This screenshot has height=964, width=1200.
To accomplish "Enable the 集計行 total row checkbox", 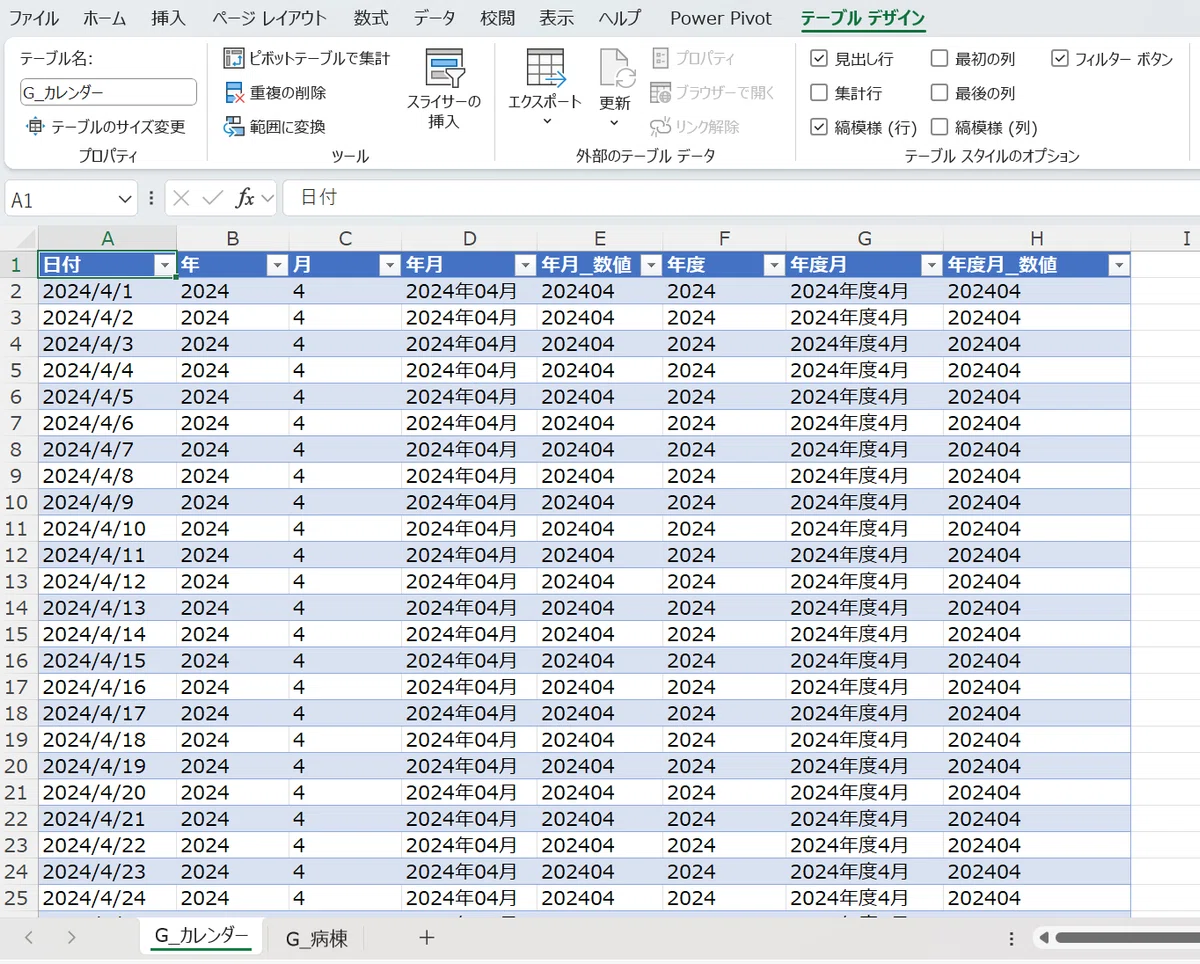I will pos(819,93).
